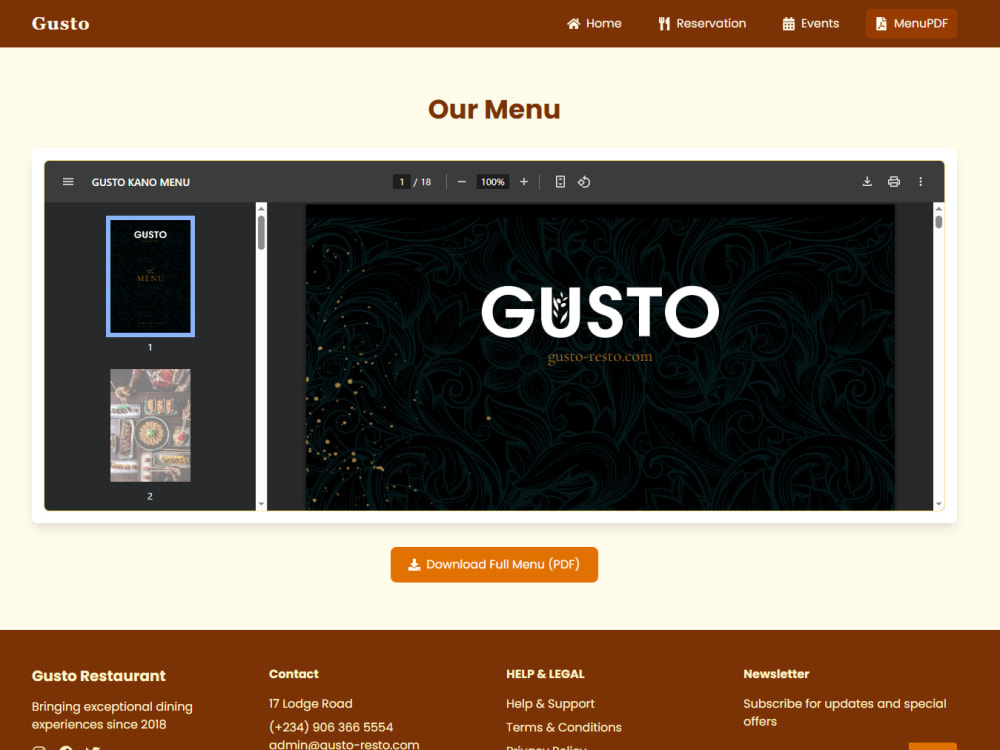Click the Contact footer heading
The image size is (1000, 750).
tap(294, 674)
